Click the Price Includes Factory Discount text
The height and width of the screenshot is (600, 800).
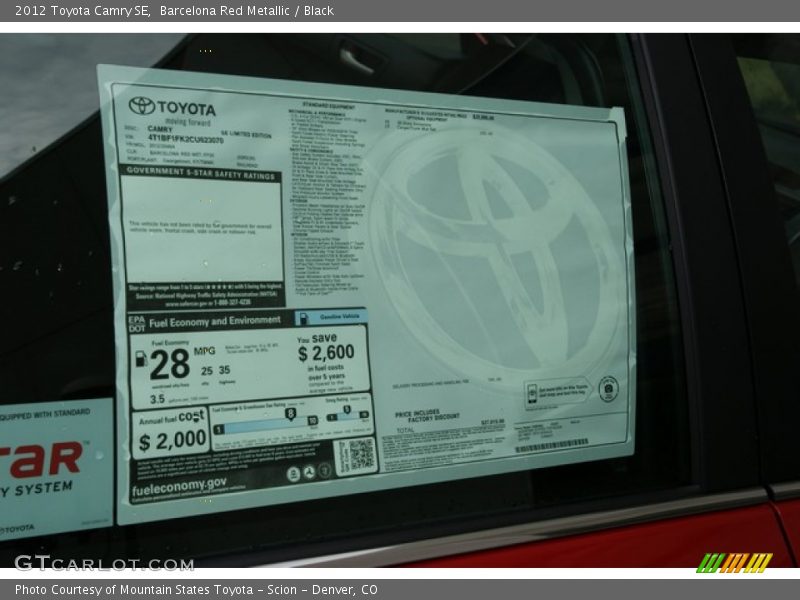point(427,415)
